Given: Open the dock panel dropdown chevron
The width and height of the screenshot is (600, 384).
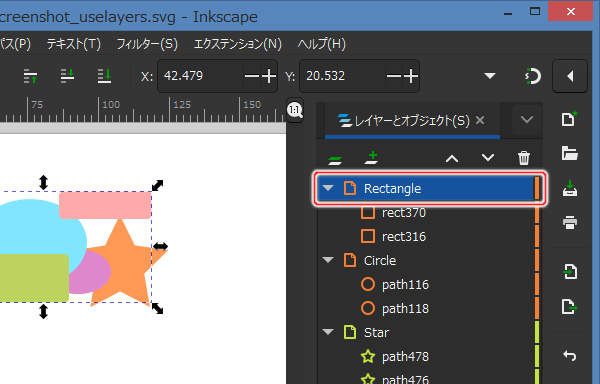Looking at the screenshot, I should (527, 120).
